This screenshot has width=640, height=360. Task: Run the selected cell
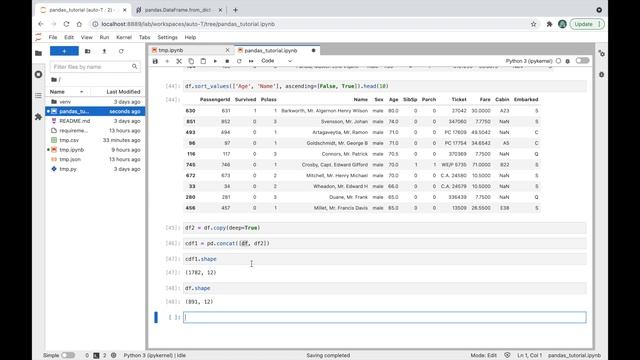click(x=215, y=61)
